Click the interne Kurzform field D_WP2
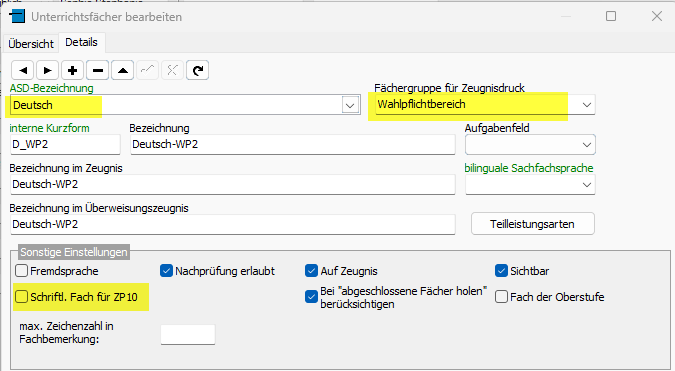The image size is (675, 371). [x=65, y=145]
